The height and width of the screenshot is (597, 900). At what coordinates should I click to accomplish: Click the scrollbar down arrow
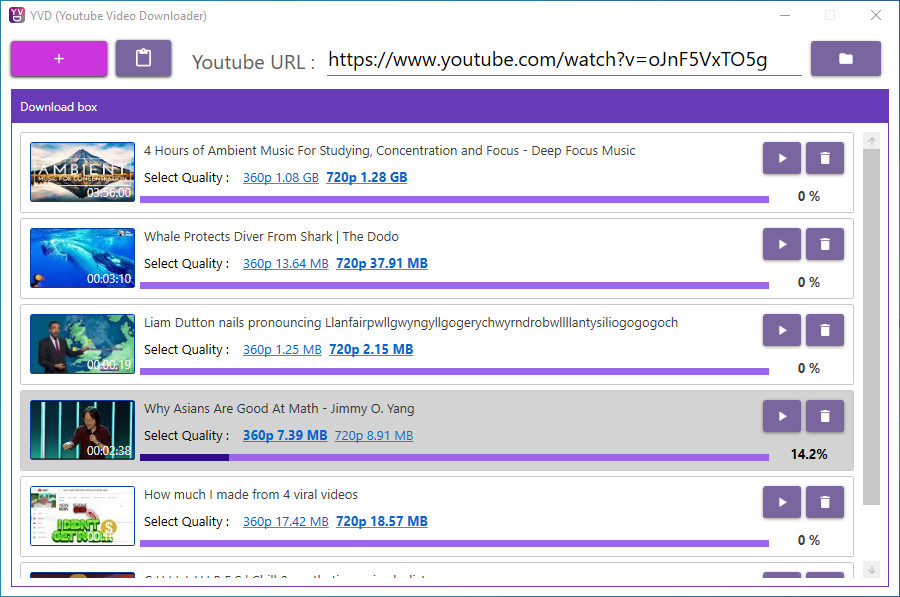[x=871, y=569]
